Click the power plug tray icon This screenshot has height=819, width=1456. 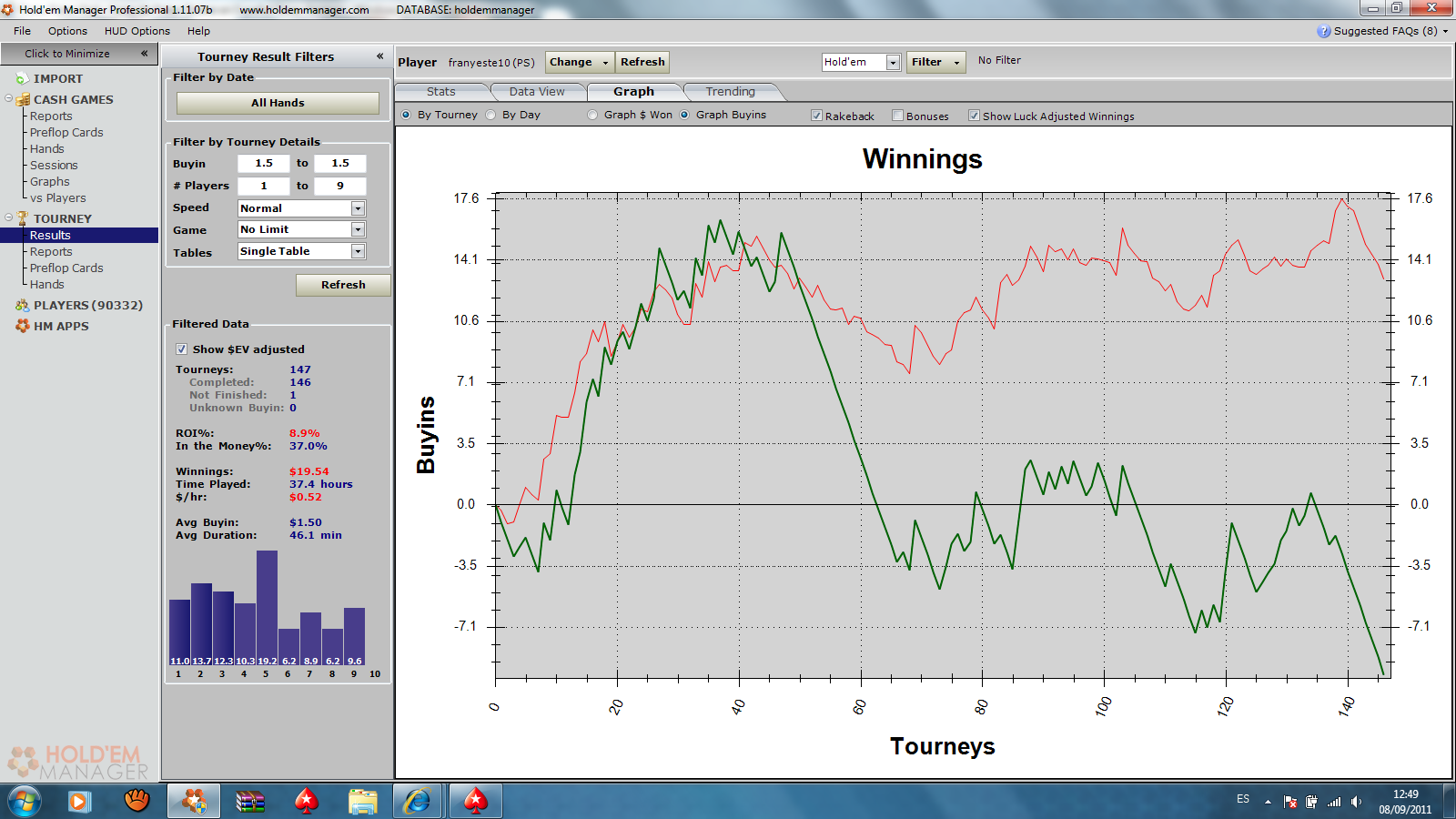pos(1311,802)
